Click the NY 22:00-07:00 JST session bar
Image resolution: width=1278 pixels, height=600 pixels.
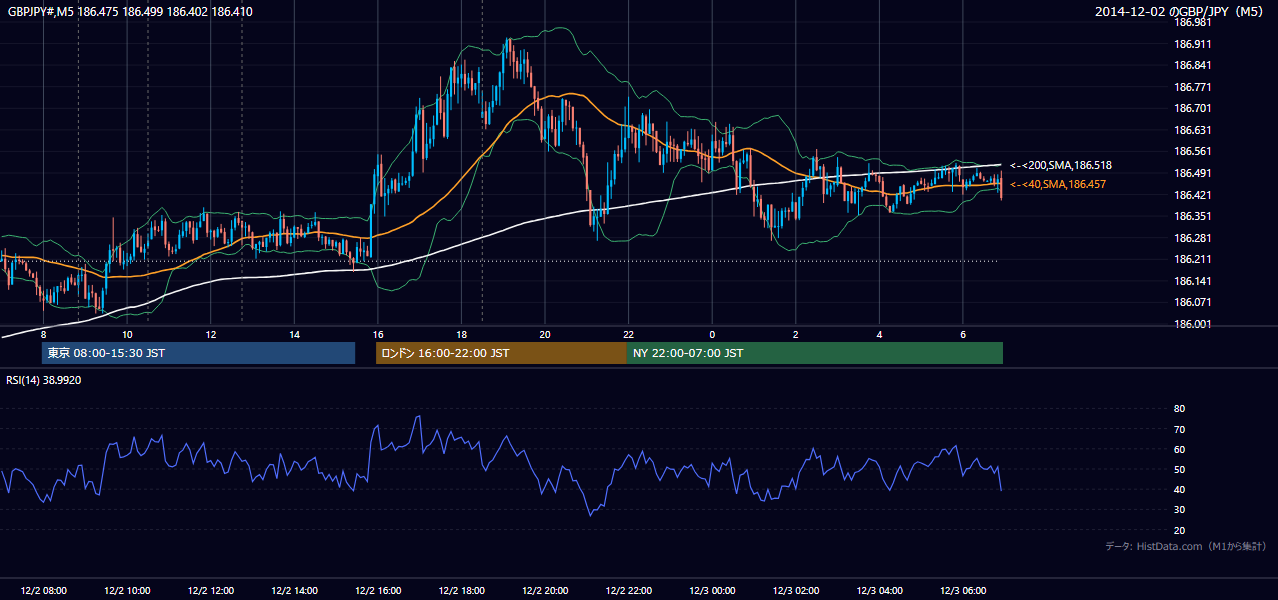tap(815, 353)
